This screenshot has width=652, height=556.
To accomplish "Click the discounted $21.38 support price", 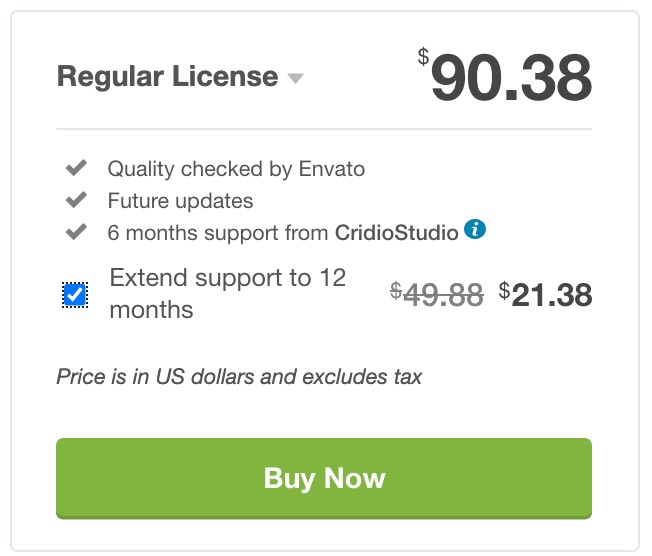I will (x=546, y=294).
